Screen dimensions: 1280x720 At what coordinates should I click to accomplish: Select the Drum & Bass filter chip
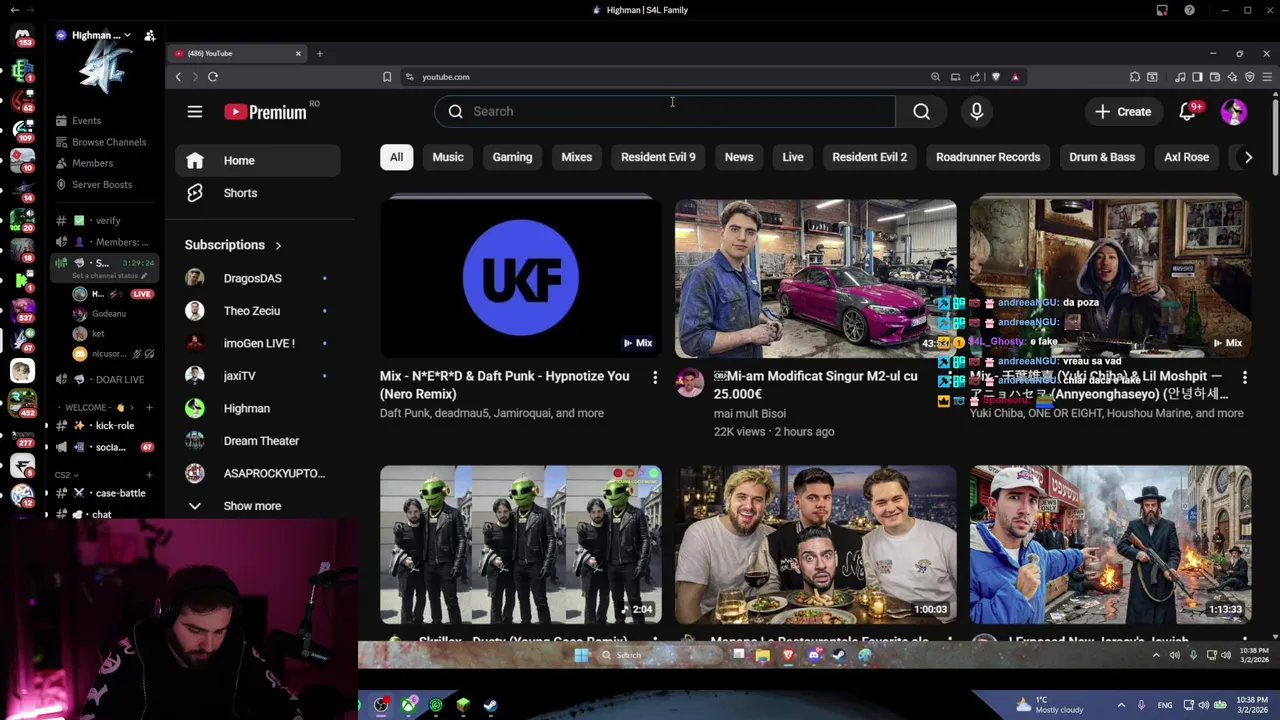pos(1102,157)
